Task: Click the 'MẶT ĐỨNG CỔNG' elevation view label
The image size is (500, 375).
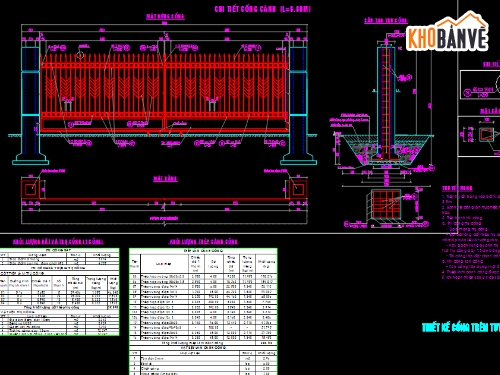Action: 165,16
